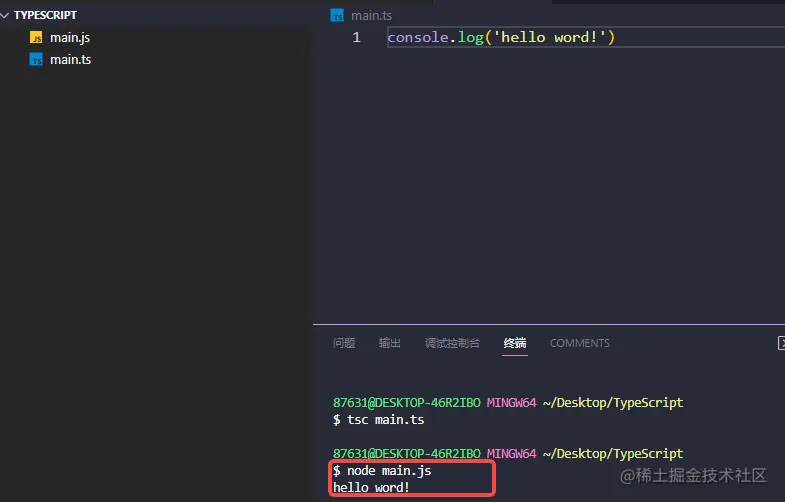Viewport: 785px width, 502px height.
Task: Click line number 1 in gutter
Action: pyautogui.click(x=356, y=37)
